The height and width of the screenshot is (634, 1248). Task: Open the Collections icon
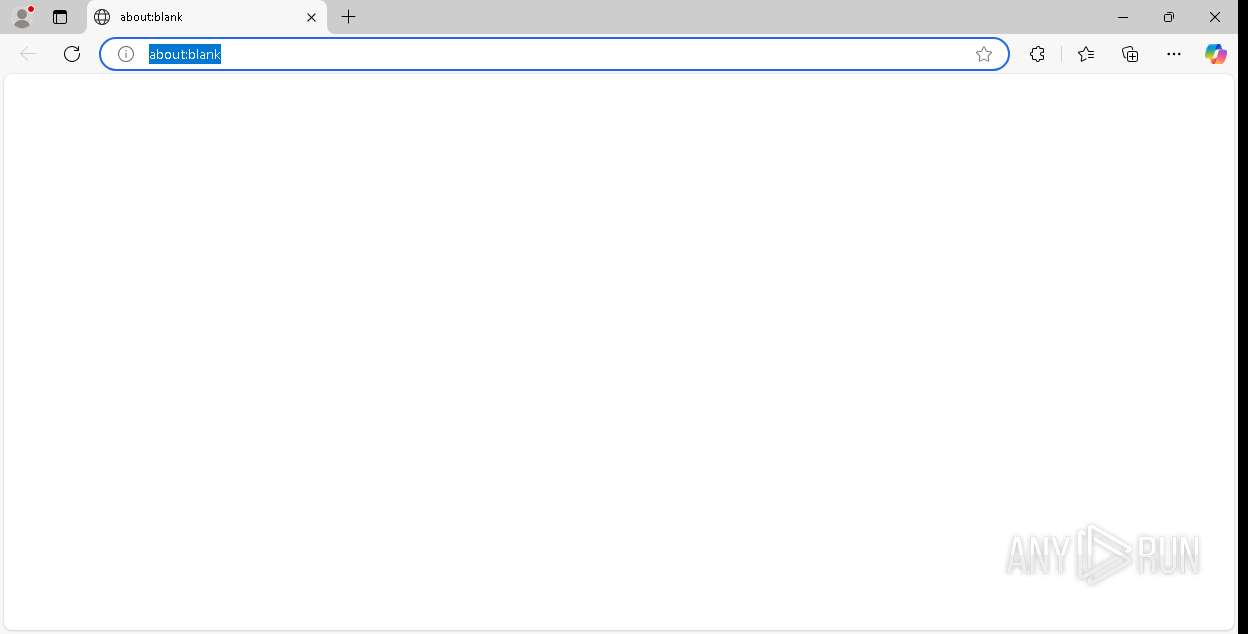point(1130,54)
